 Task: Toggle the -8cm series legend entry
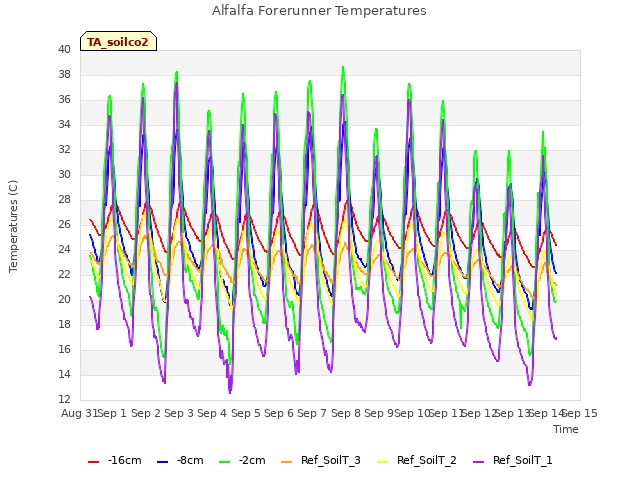coord(180,460)
